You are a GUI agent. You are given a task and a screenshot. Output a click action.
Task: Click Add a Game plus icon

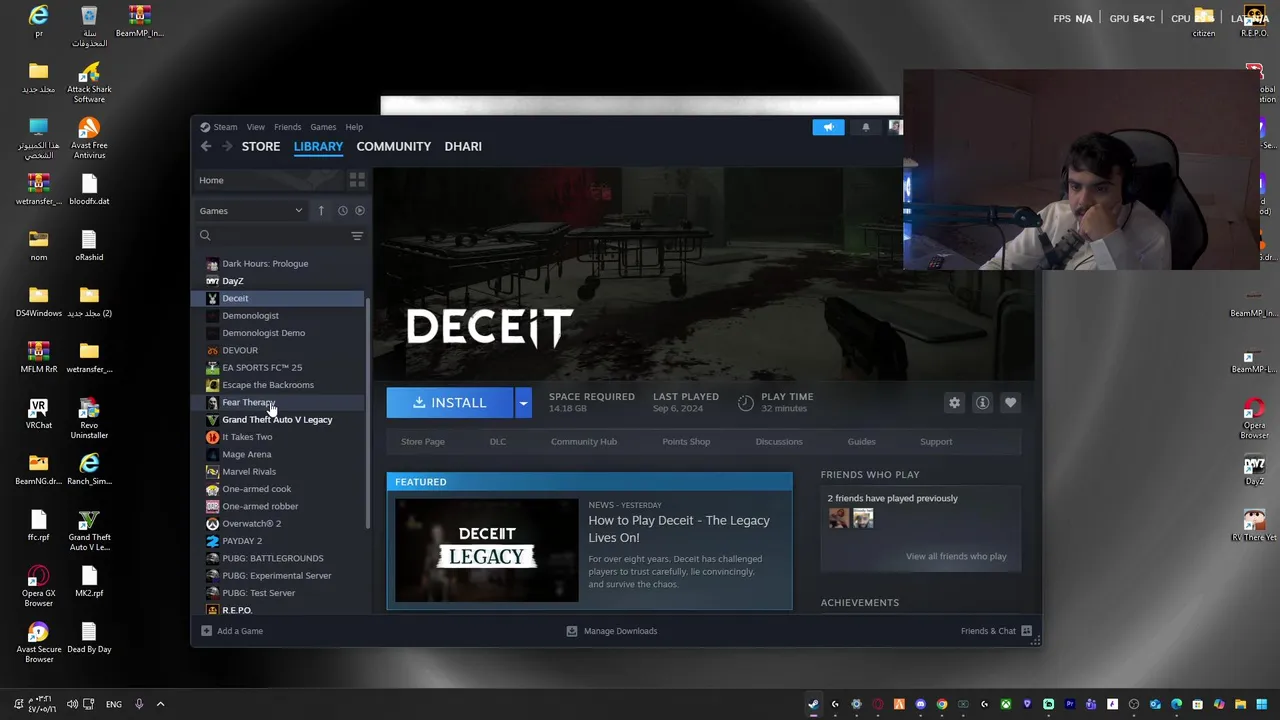coord(206,631)
